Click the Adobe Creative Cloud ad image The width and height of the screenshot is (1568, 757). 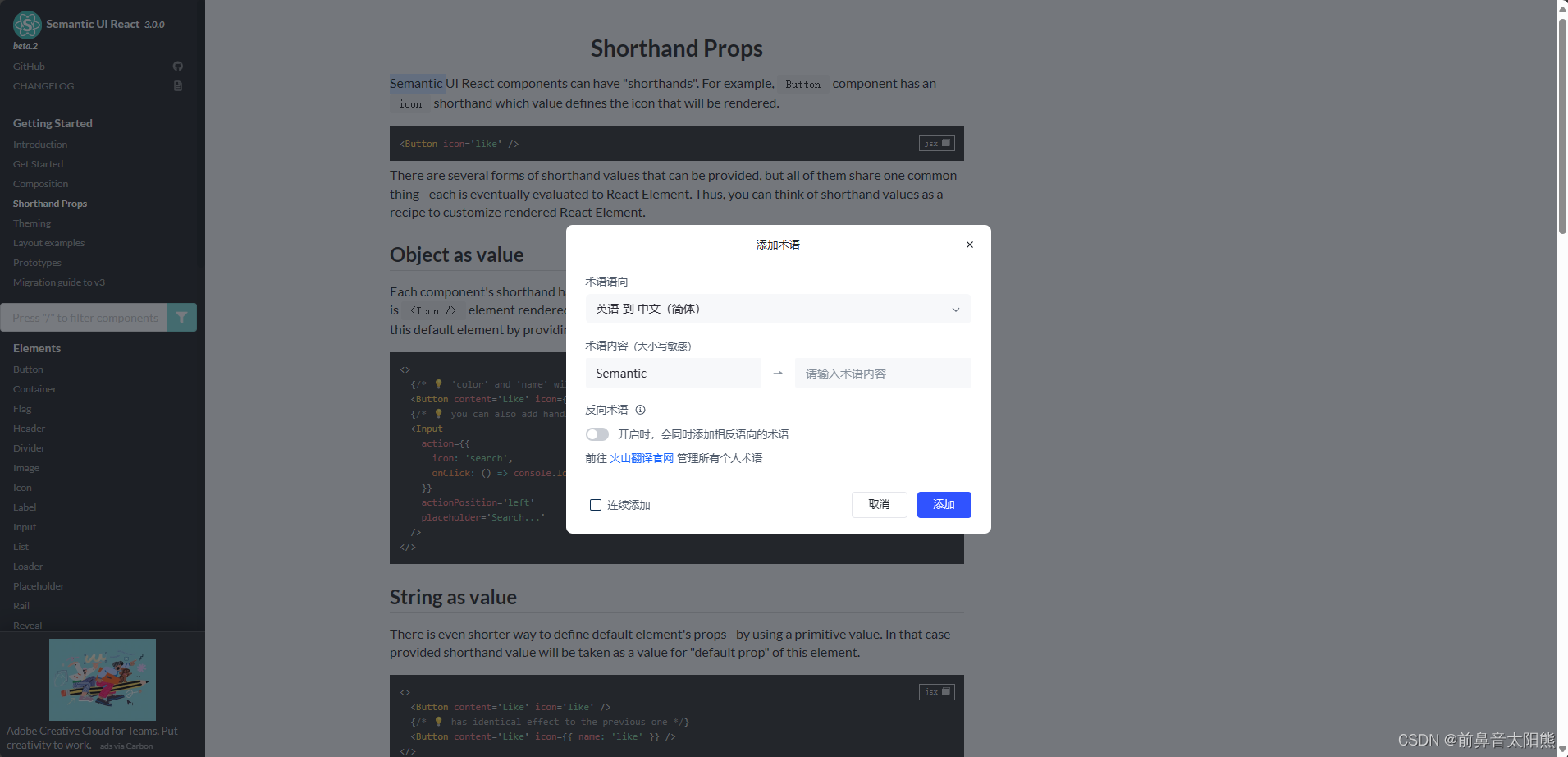(103, 680)
